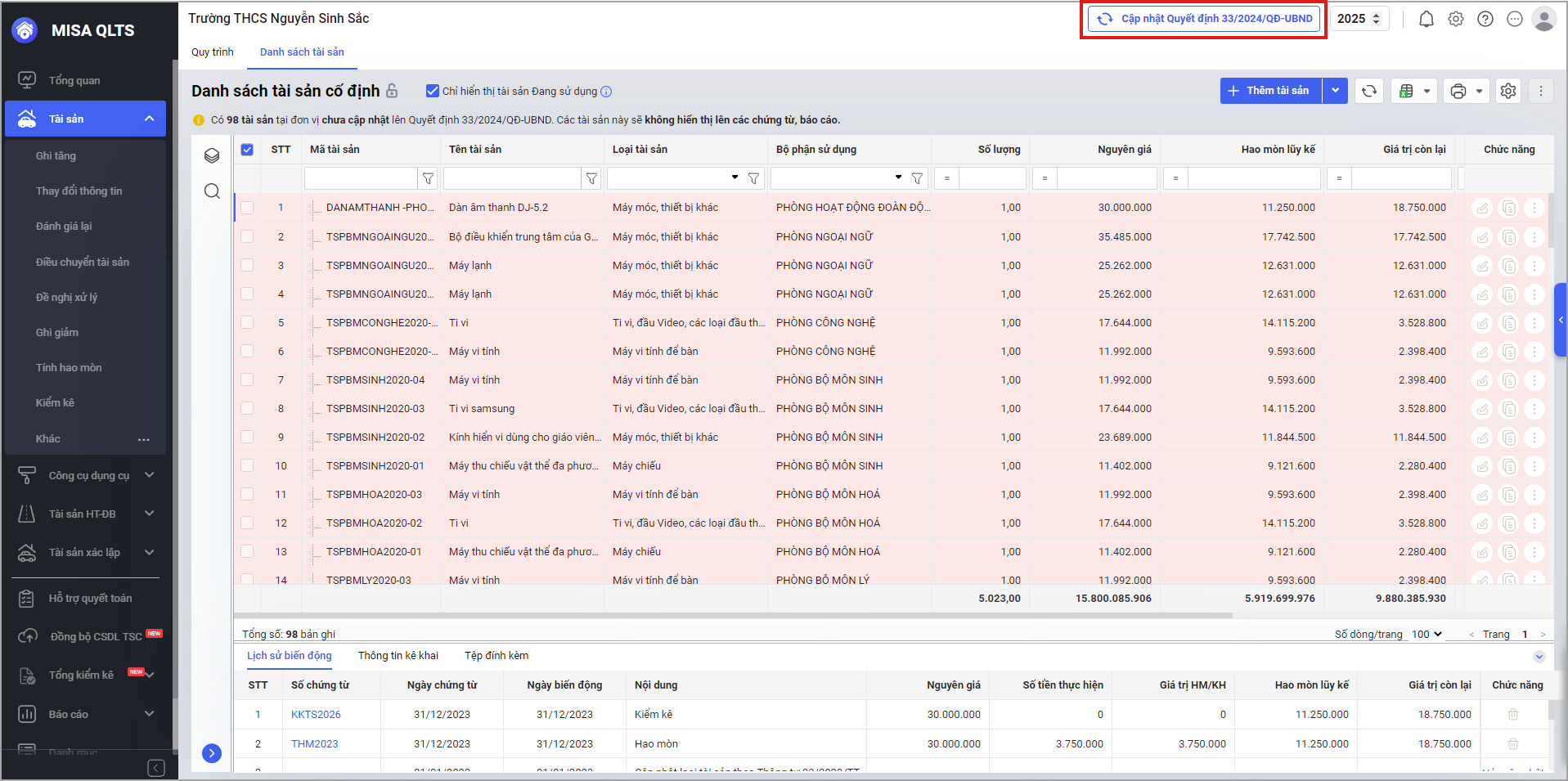Click the refresh list icon

click(x=1369, y=91)
